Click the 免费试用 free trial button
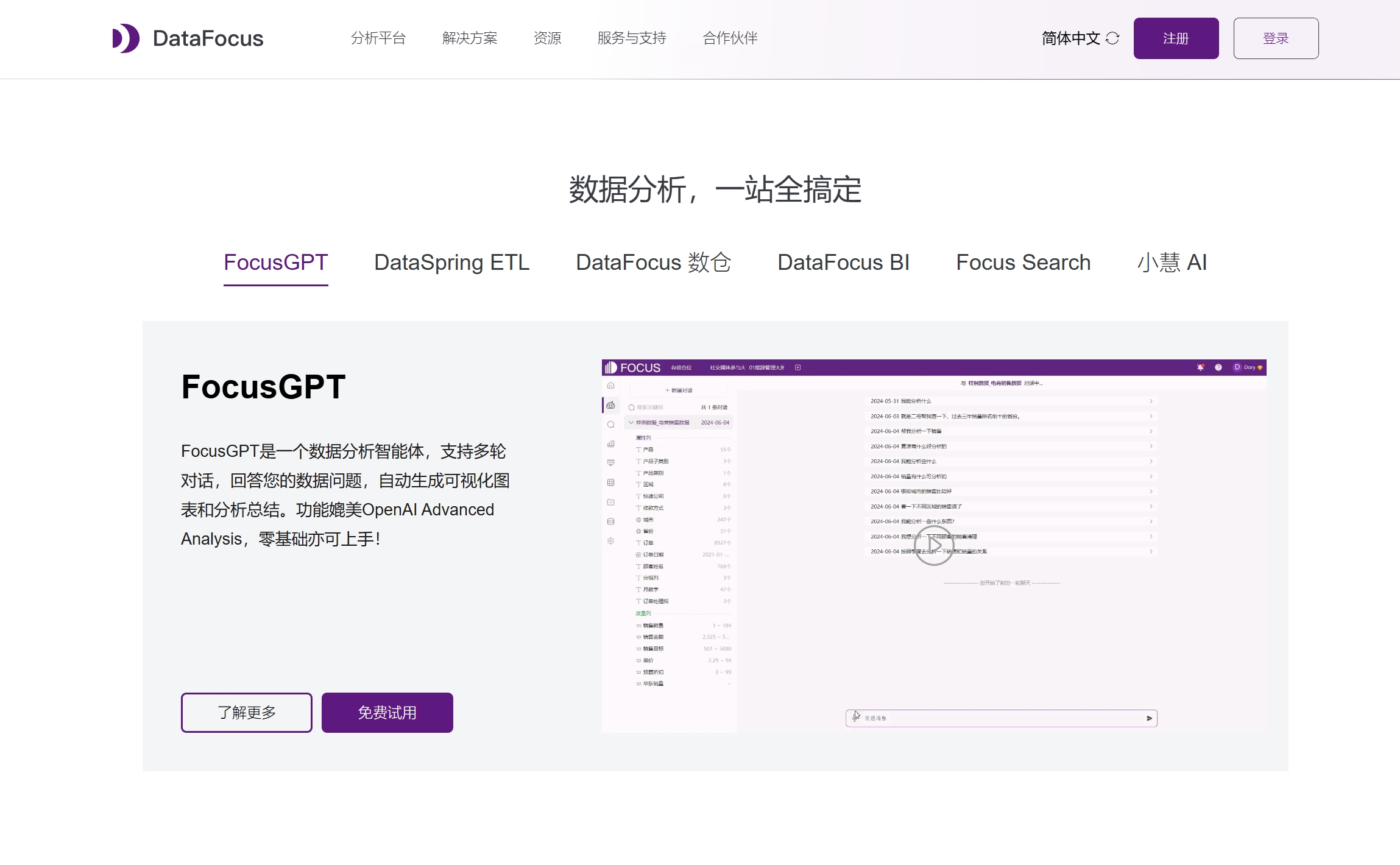1400x865 pixels. coord(387,713)
